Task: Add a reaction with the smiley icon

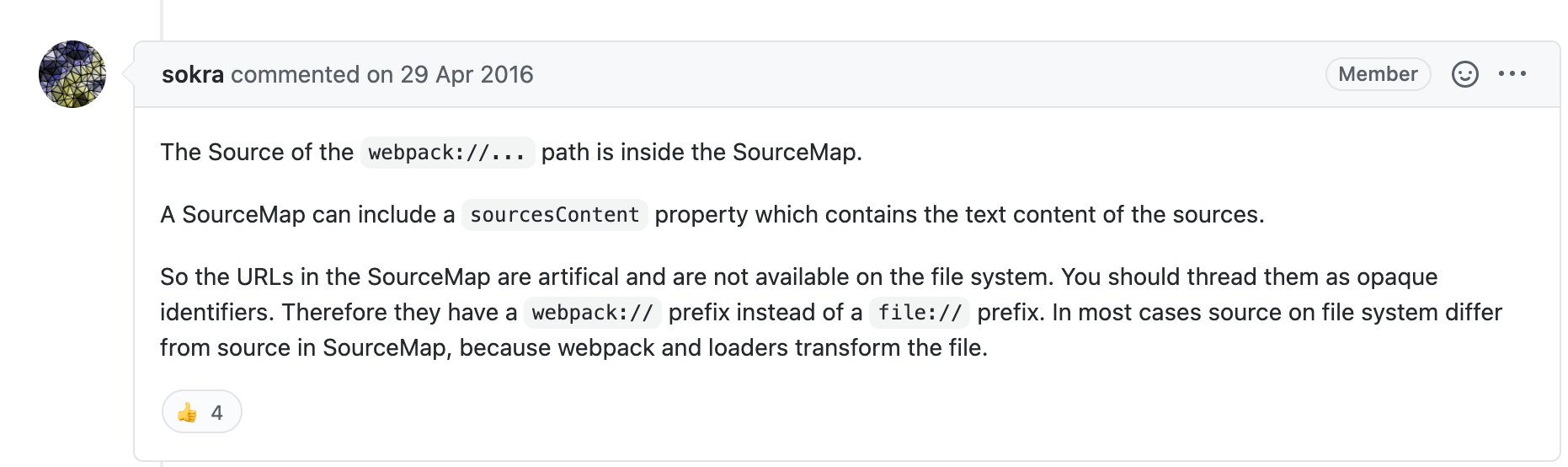Action: point(1464,74)
